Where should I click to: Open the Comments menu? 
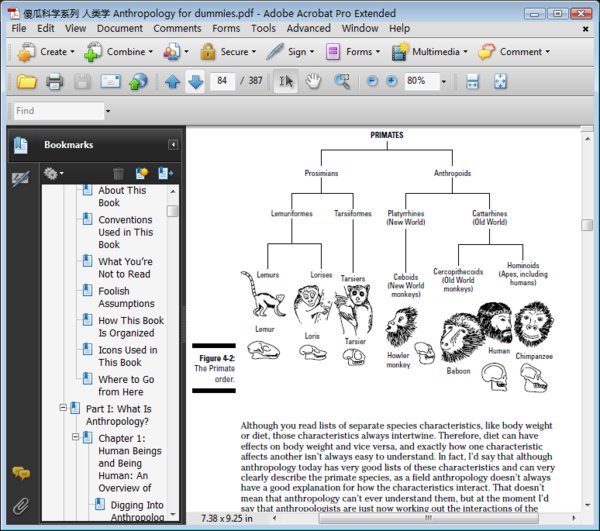pos(177,28)
